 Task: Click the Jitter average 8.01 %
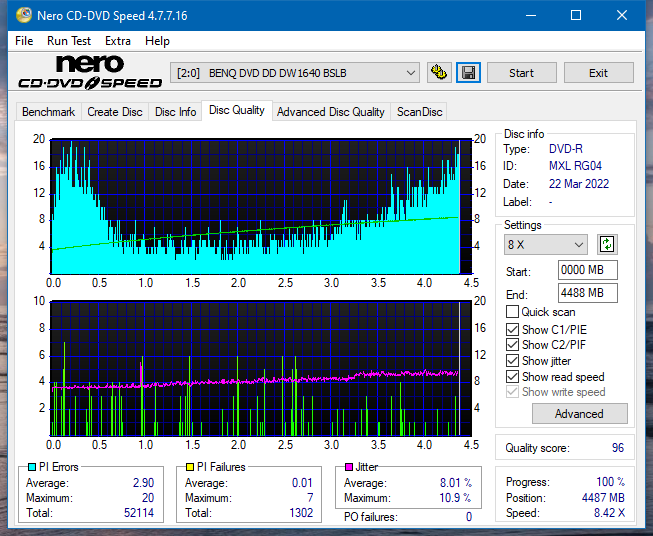pyautogui.click(x=456, y=483)
